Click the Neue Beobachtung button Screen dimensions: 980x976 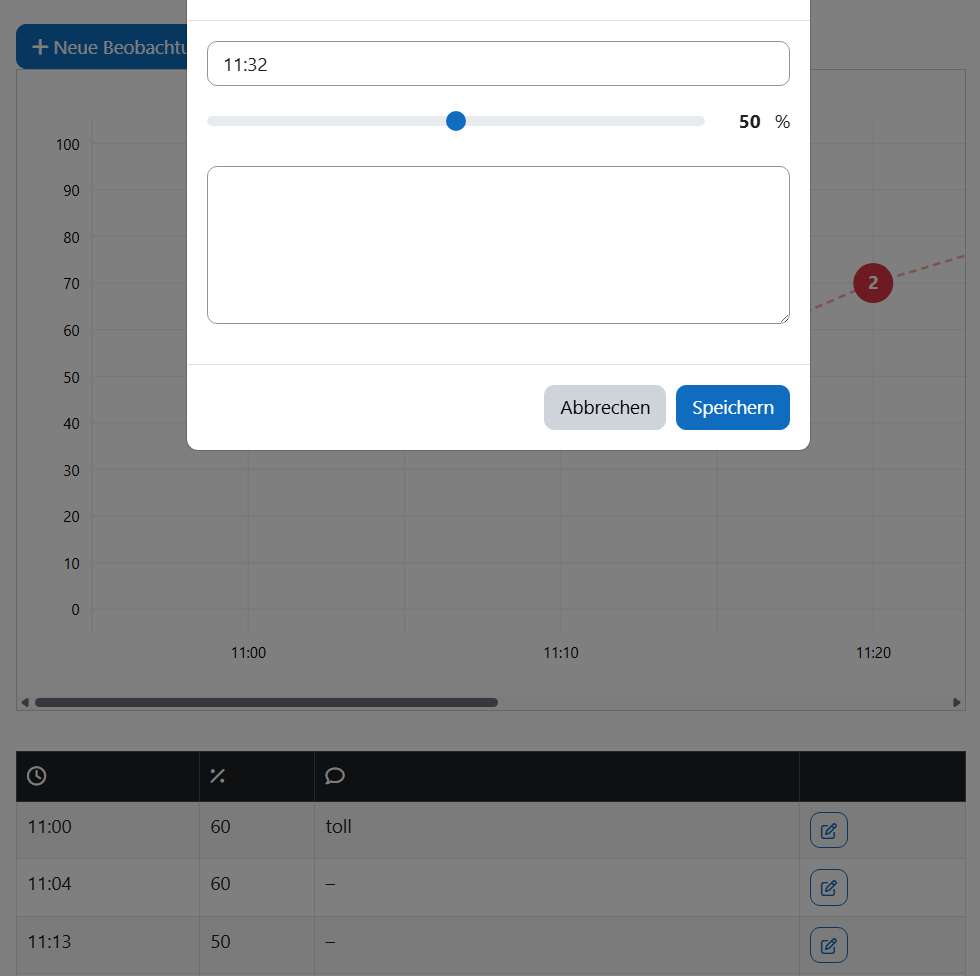[x=102, y=47]
